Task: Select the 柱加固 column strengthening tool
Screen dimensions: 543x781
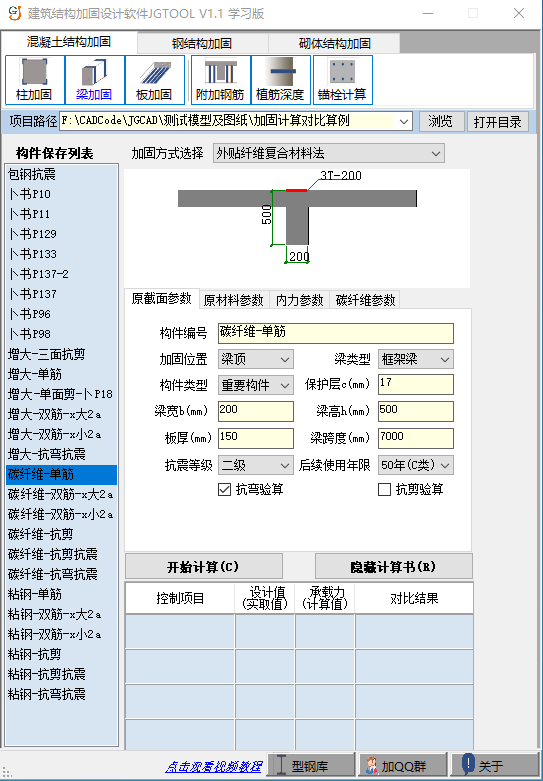Action: (34, 80)
